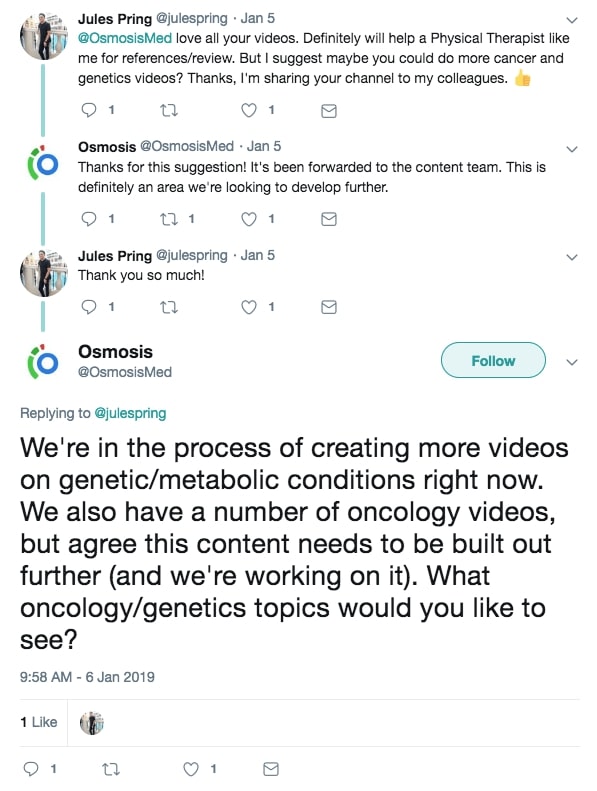Like Jules Pring's suggestion tweet
Image resolution: width=597 pixels, height=791 pixels.
point(249,110)
